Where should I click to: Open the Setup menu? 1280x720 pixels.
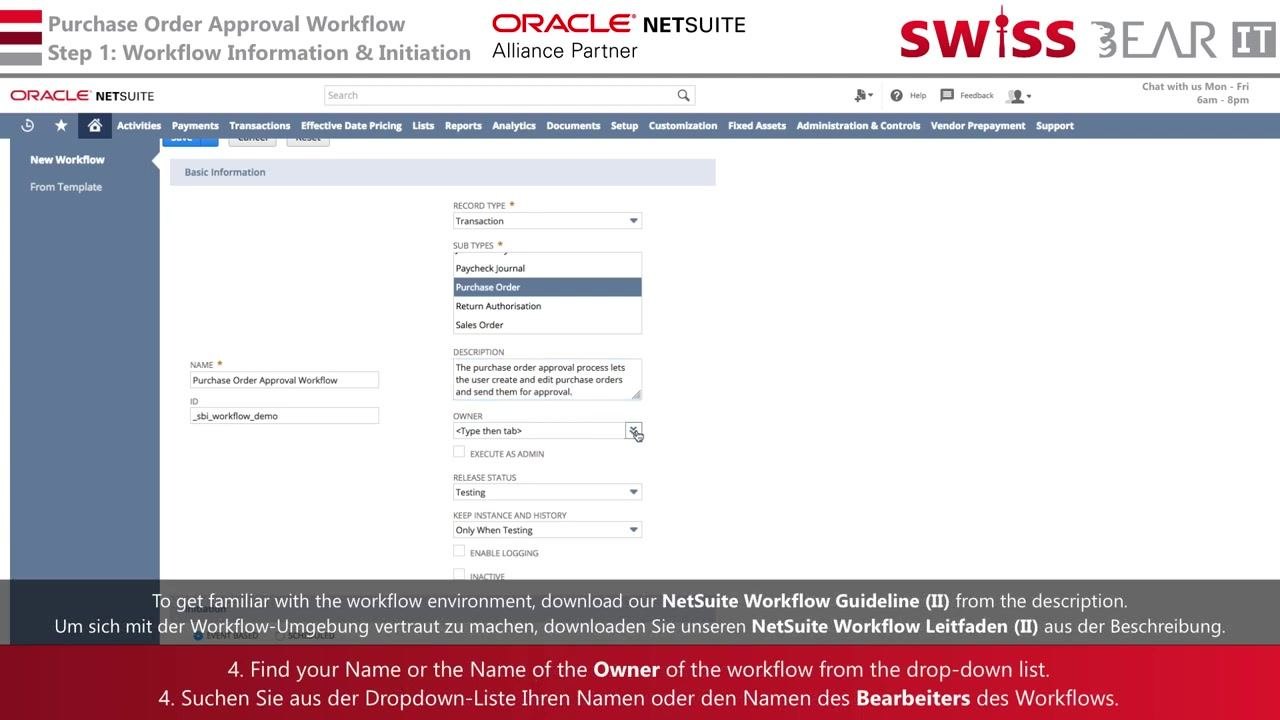tap(624, 126)
